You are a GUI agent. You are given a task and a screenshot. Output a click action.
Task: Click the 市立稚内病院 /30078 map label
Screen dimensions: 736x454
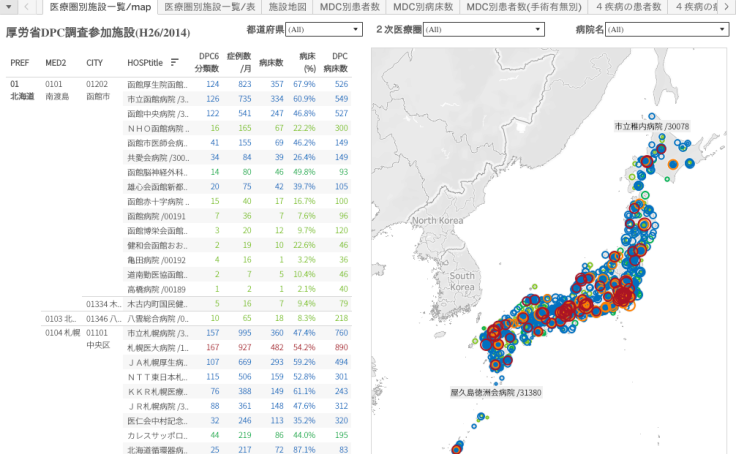coord(651,127)
